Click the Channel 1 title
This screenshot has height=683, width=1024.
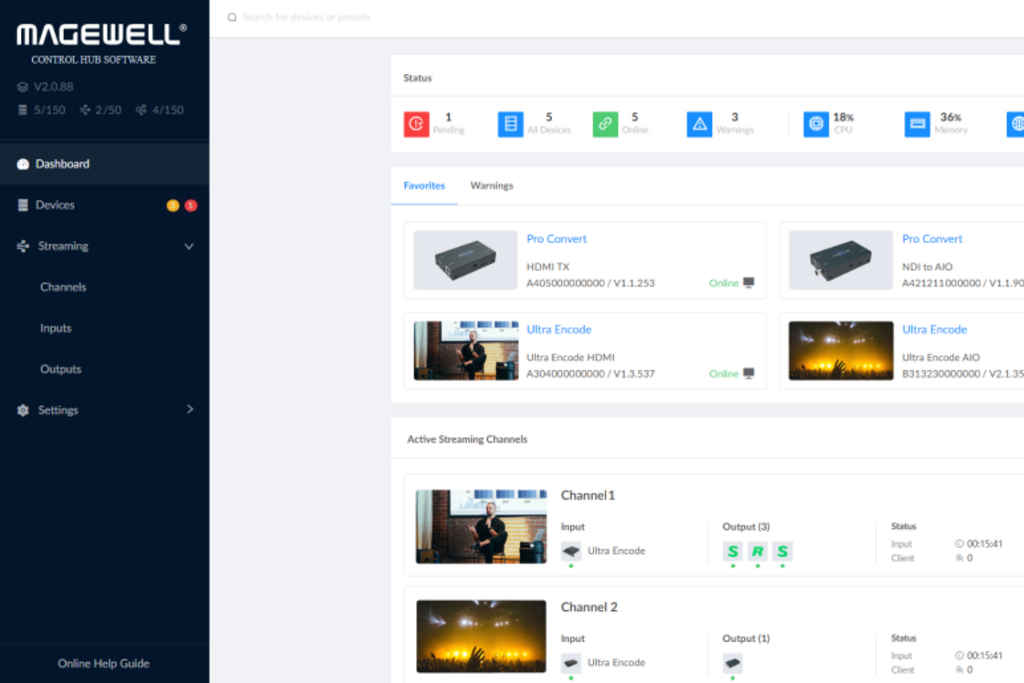pos(588,496)
